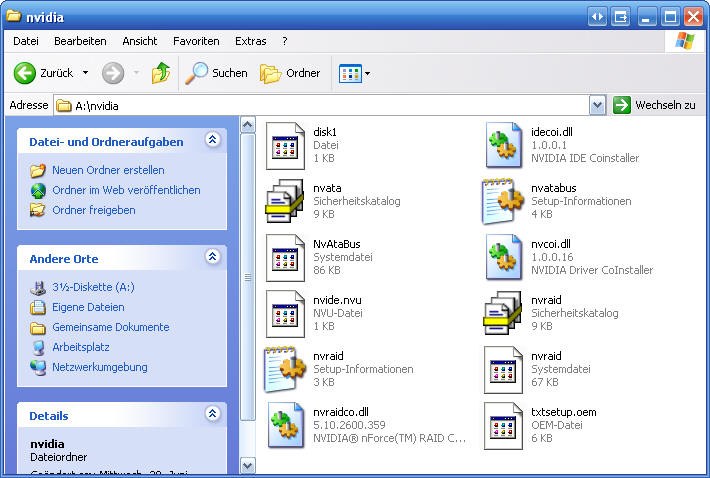Screen dimensions: 710x478
Task: Select the txtsetup.oem file icon
Action: pyautogui.click(x=503, y=425)
